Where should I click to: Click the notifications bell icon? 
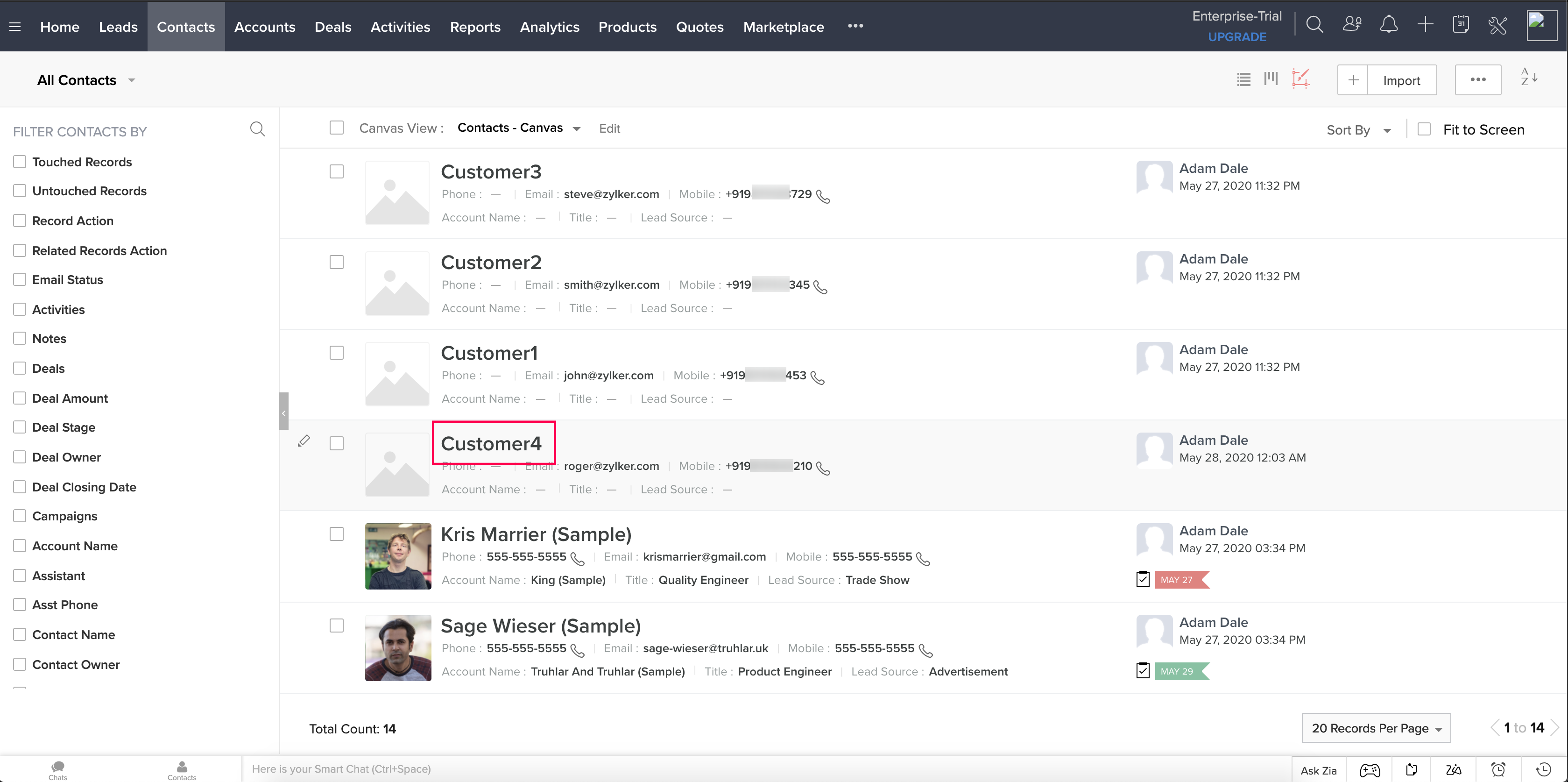1388,25
